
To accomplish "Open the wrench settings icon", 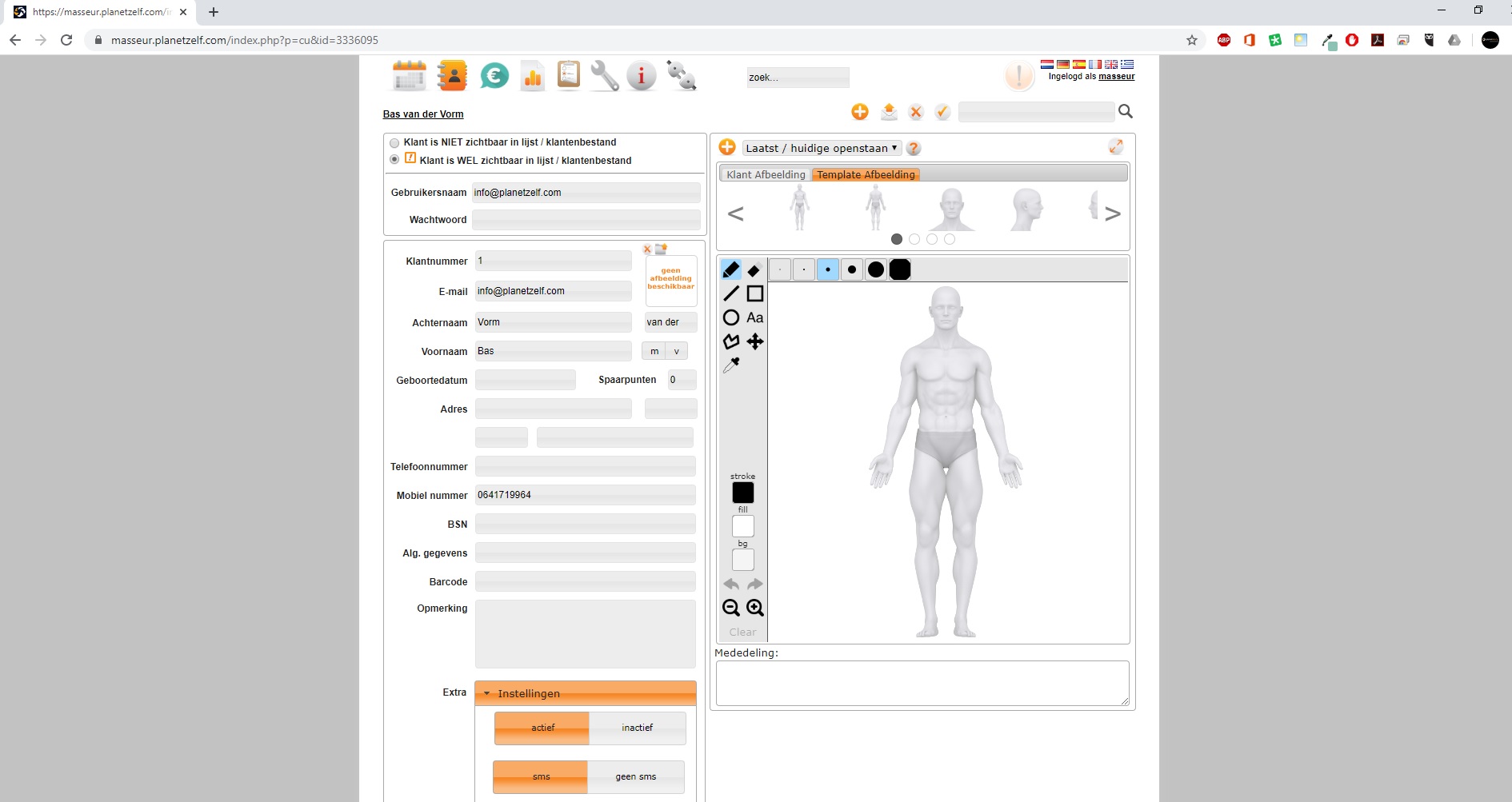I will (x=604, y=76).
